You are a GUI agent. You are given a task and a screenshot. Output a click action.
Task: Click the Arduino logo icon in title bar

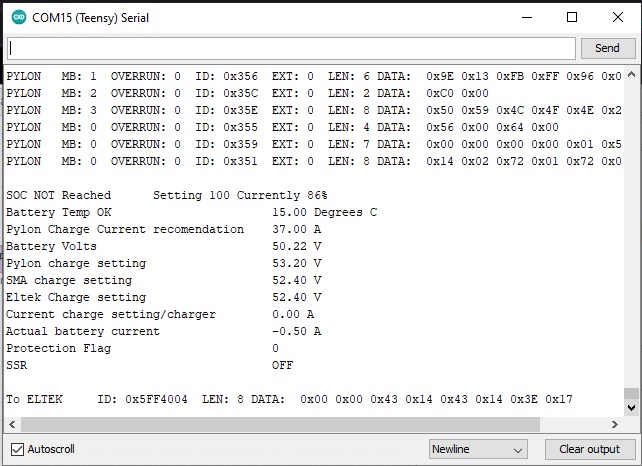(x=19, y=17)
